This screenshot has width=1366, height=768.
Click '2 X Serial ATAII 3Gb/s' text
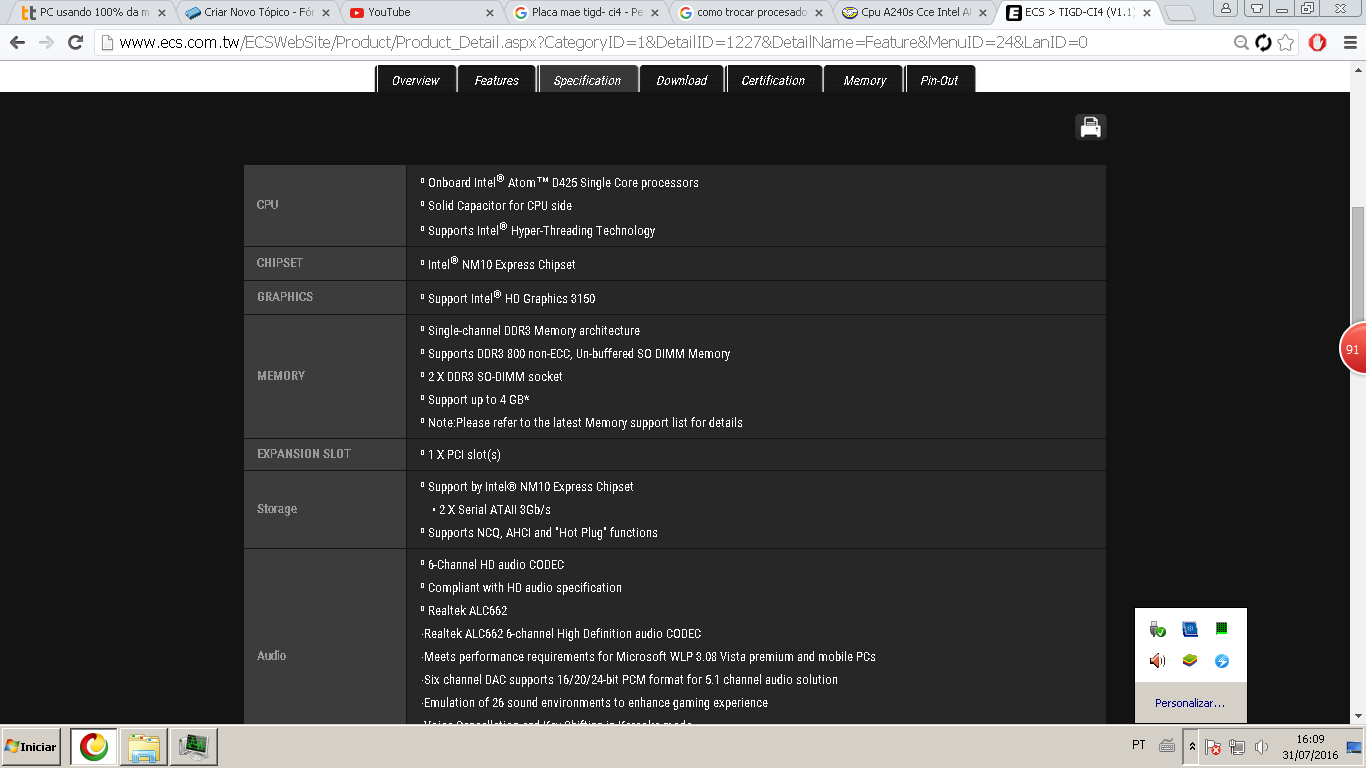point(494,510)
